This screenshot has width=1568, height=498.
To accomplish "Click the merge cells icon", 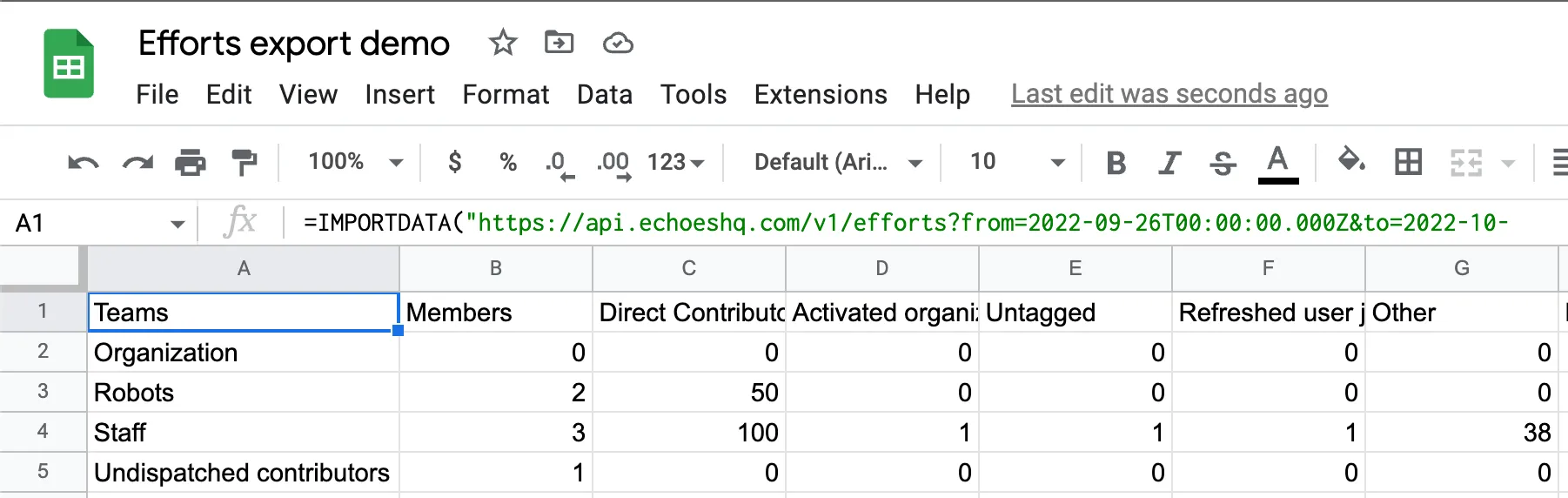I will point(1466,162).
